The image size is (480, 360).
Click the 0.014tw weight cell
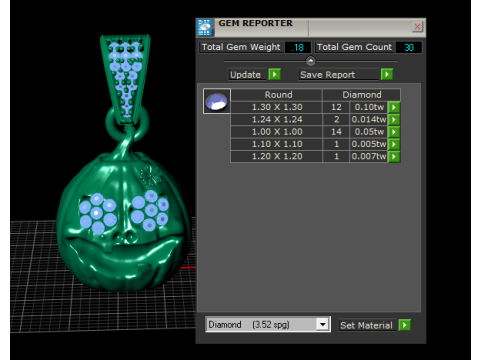point(369,119)
